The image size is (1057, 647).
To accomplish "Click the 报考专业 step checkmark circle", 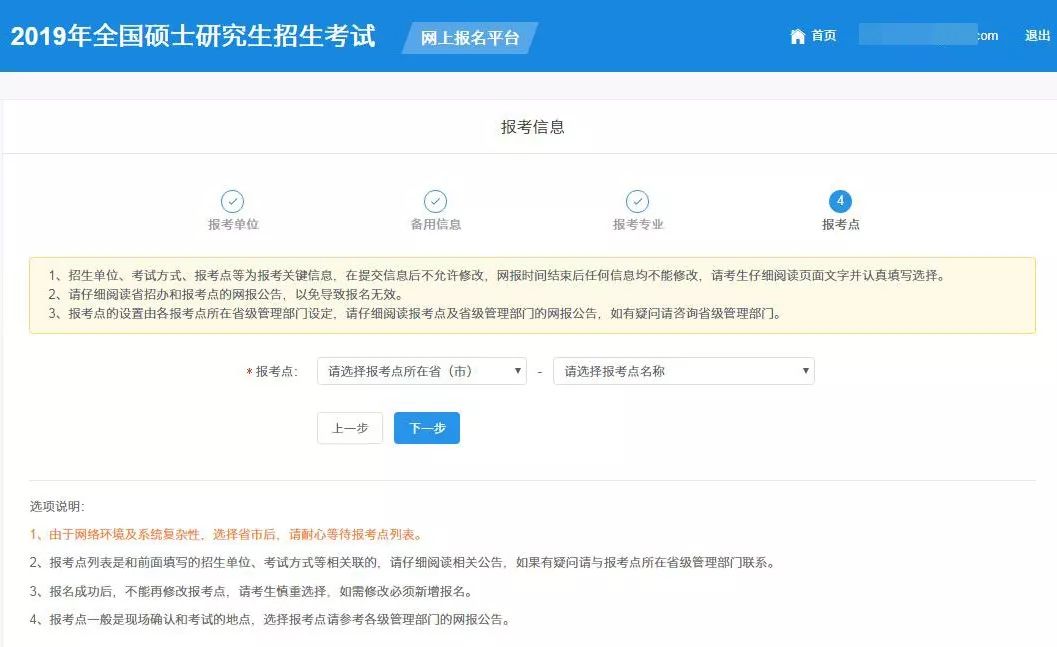I will click(x=637, y=202).
